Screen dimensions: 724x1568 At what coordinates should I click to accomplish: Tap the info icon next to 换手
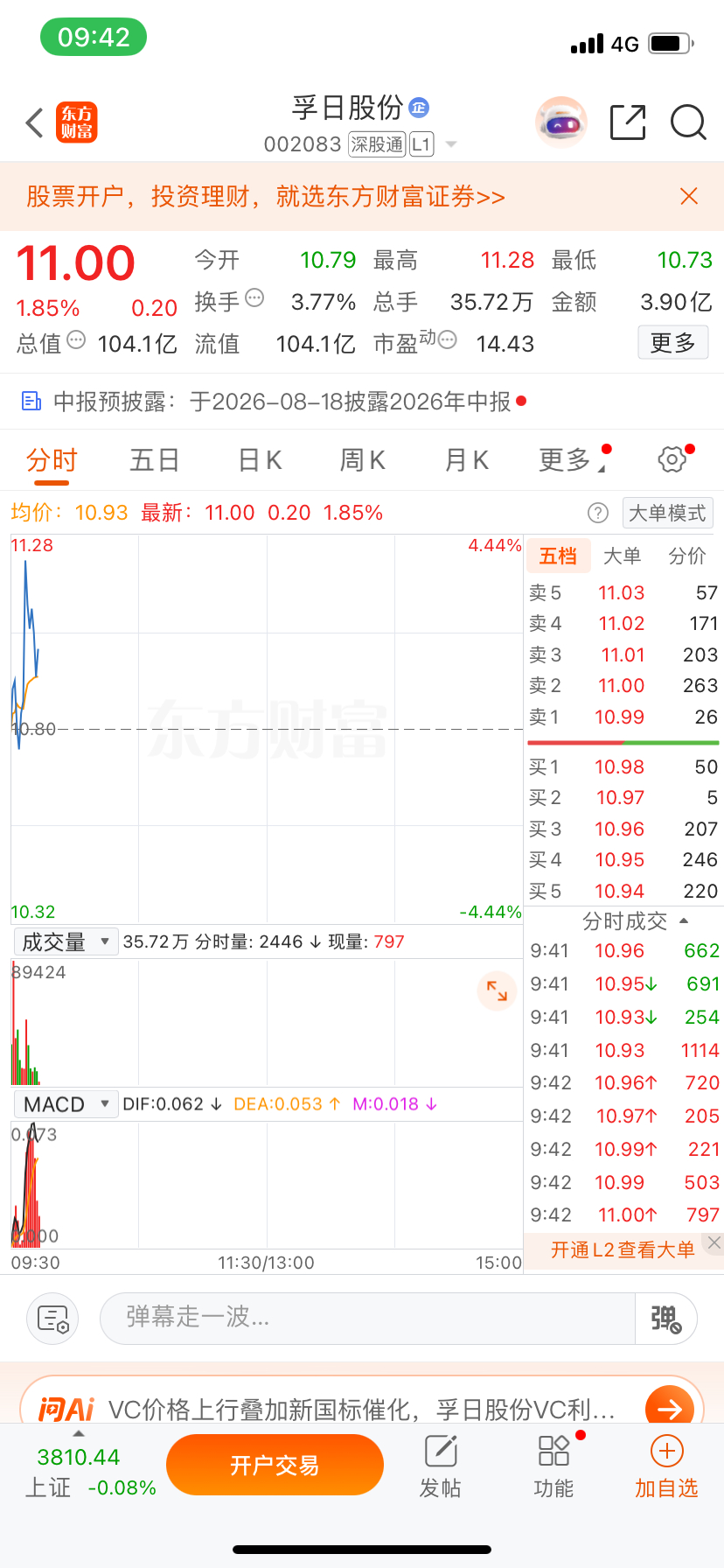254,297
